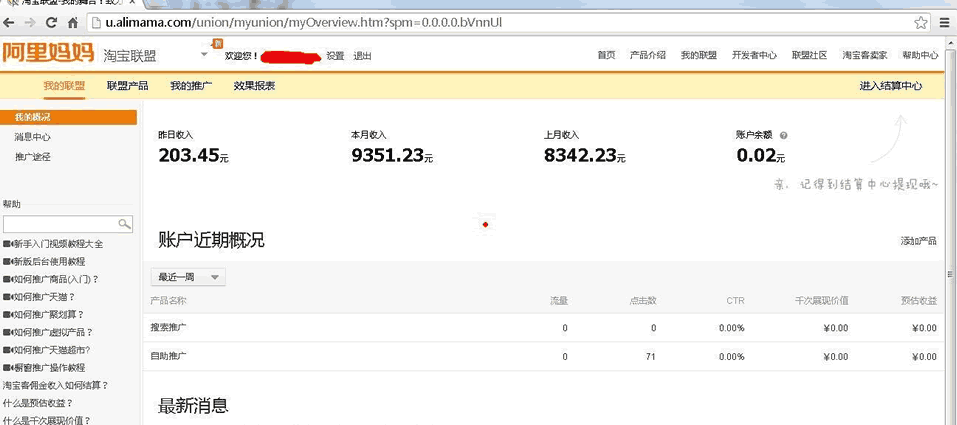
Task: Open 如何推广聚划算? help link
Action: pyautogui.click(x=49, y=315)
